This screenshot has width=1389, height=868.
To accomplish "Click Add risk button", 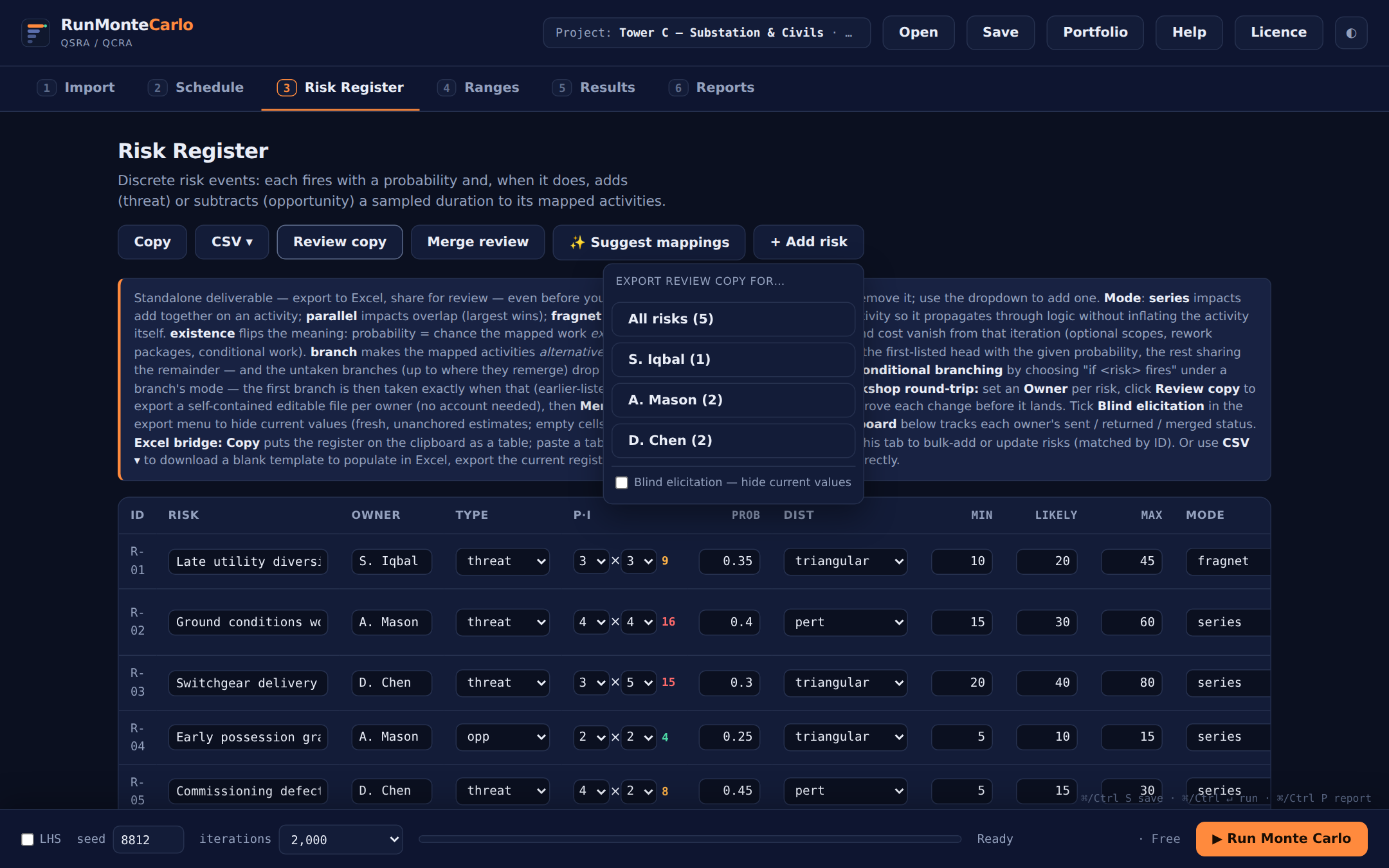I will pyautogui.click(x=808, y=242).
